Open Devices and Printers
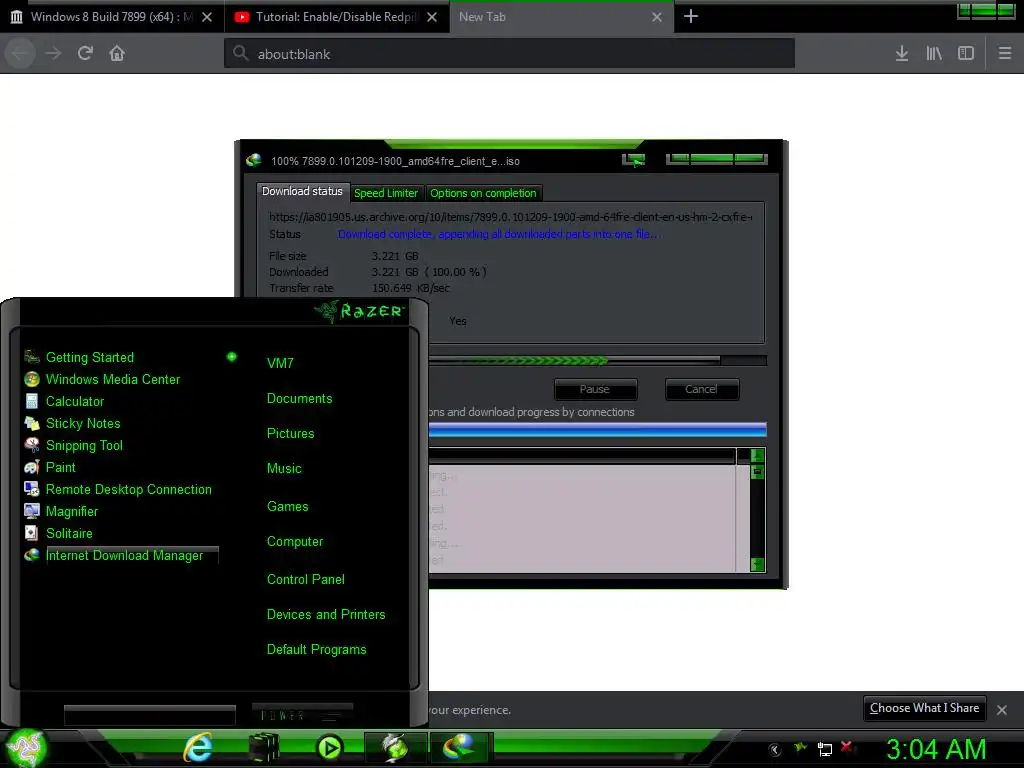 pyautogui.click(x=326, y=615)
